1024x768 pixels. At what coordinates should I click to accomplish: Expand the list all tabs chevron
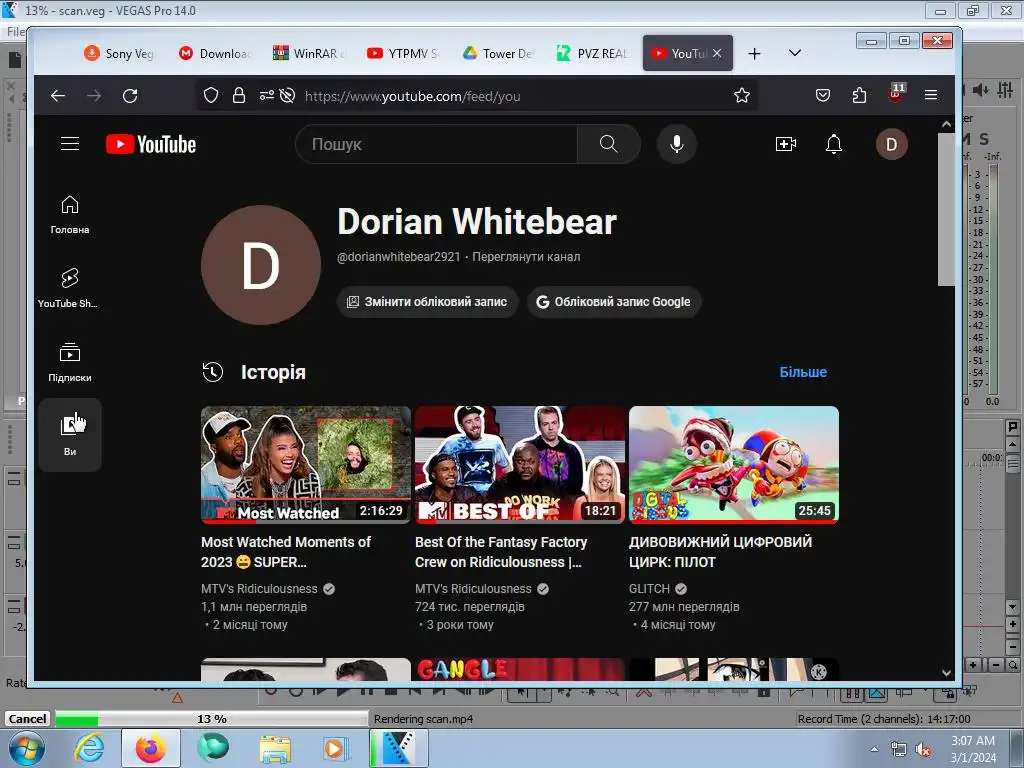pyautogui.click(x=795, y=53)
